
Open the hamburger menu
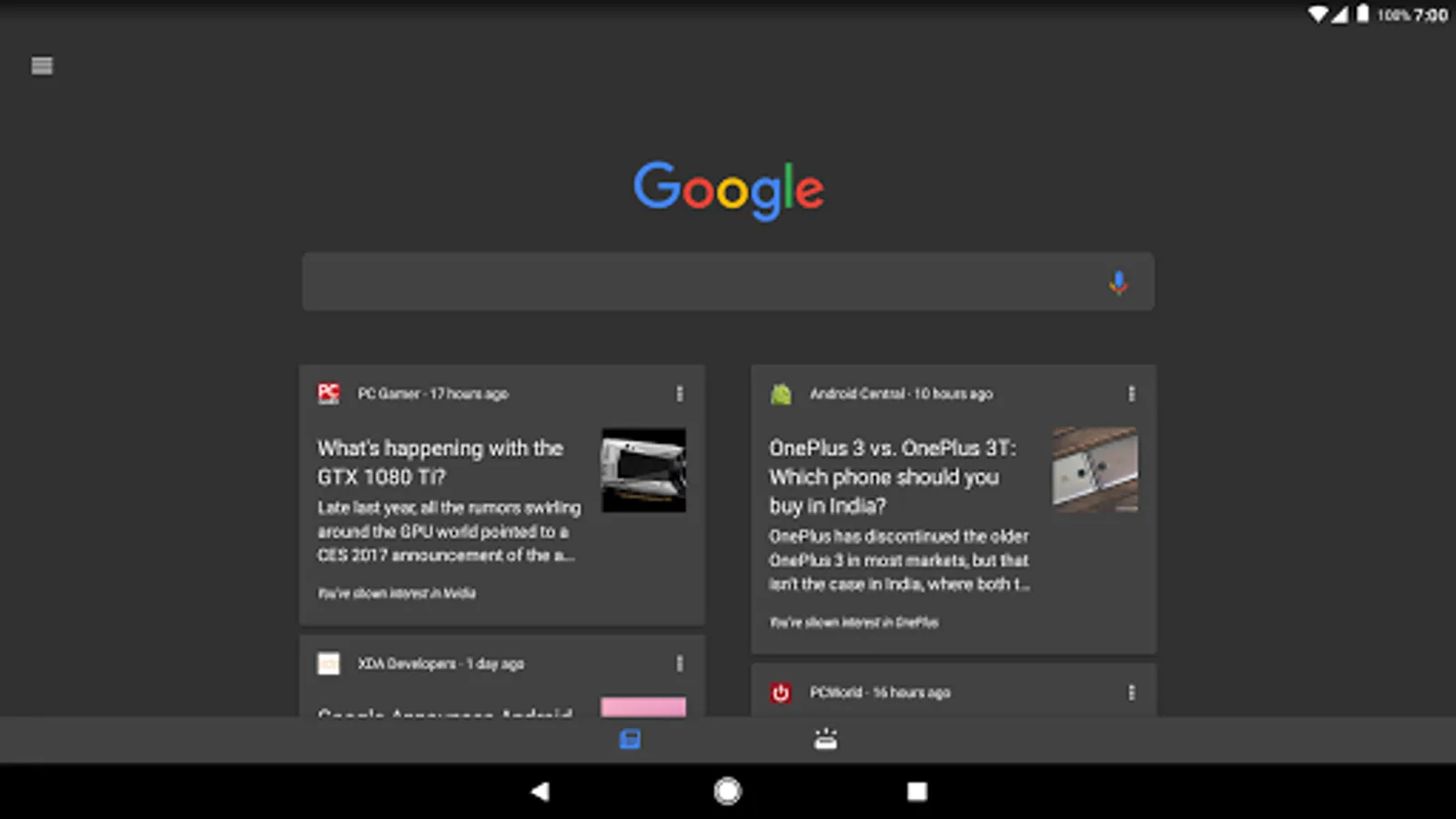pos(42,66)
